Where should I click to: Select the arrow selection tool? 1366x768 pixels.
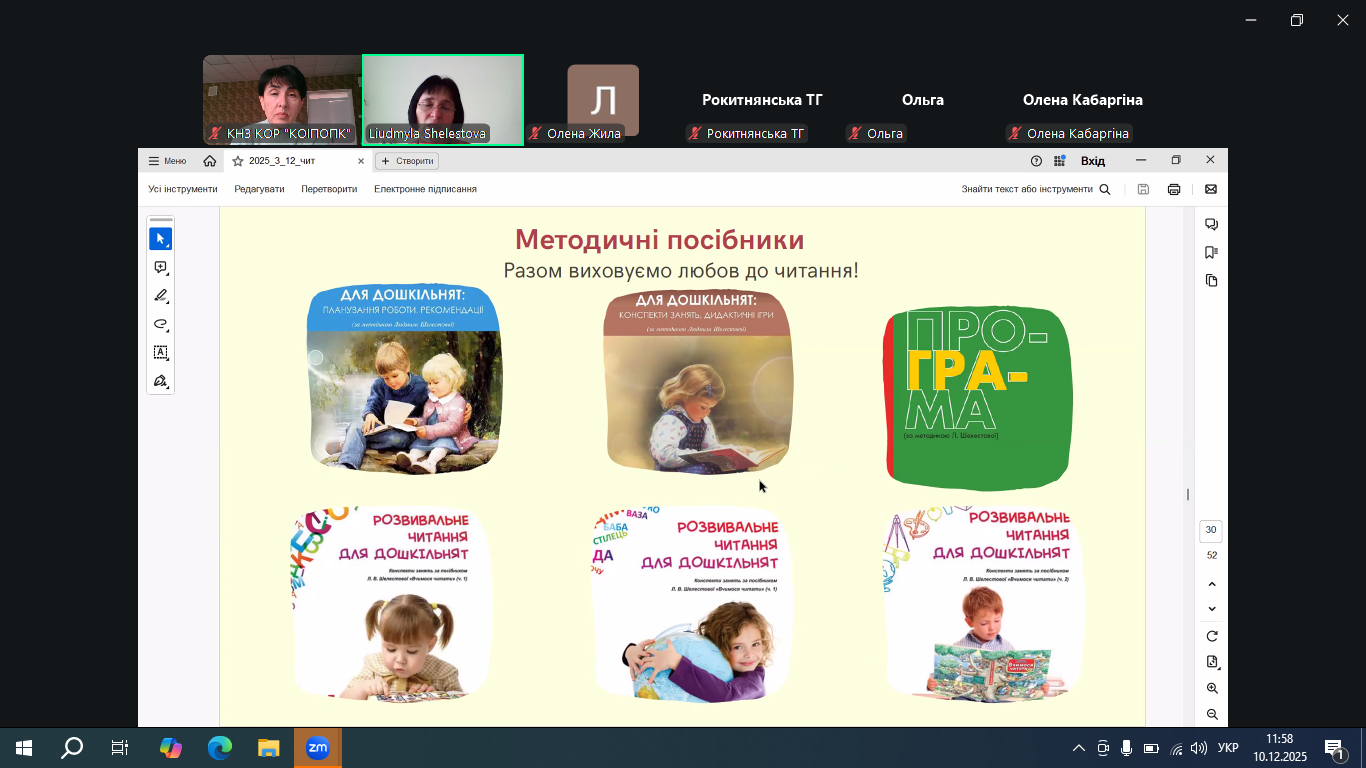(x=160, y=239)
